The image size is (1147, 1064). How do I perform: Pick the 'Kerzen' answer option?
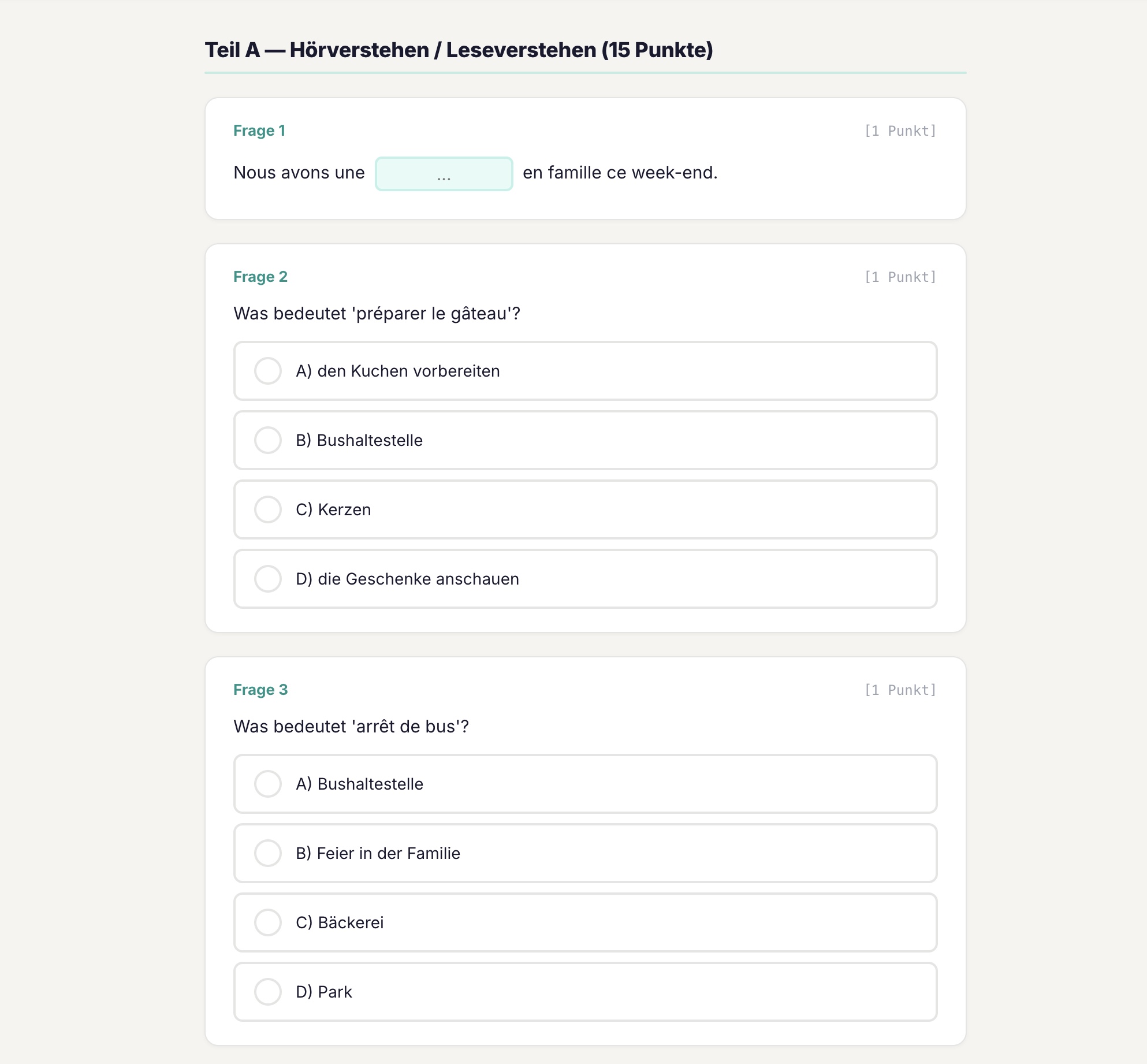268,509
